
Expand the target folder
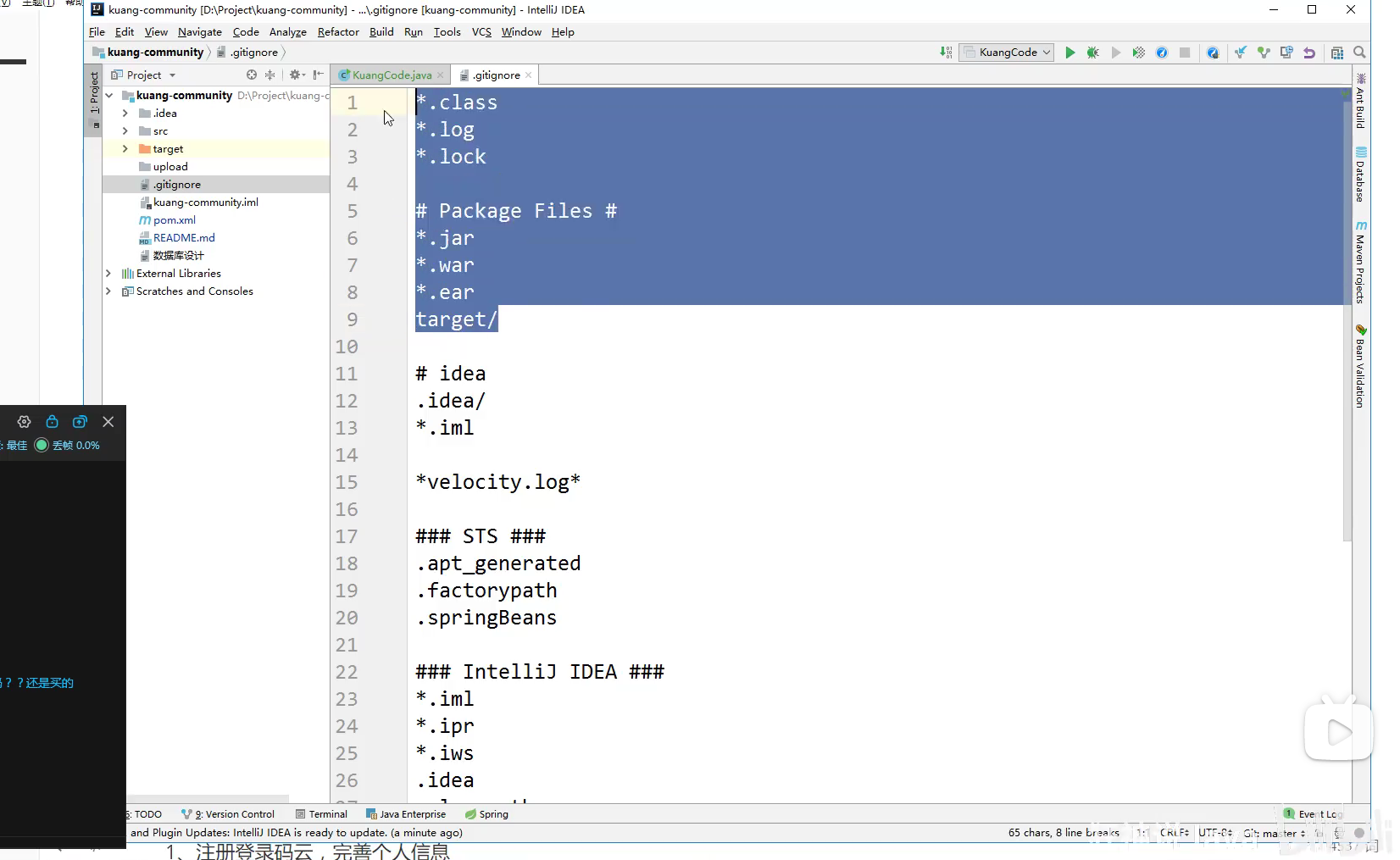[125, 148]
